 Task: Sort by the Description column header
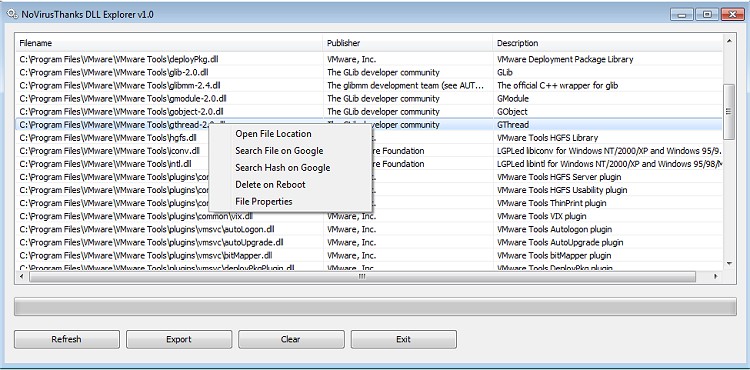click(607, 43)
